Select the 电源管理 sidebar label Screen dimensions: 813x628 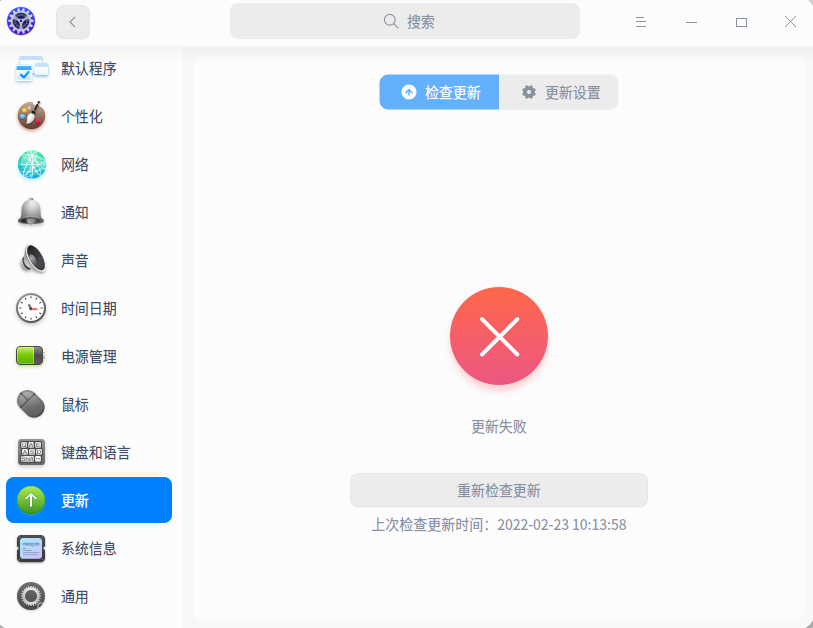click(x=89, y=356)
